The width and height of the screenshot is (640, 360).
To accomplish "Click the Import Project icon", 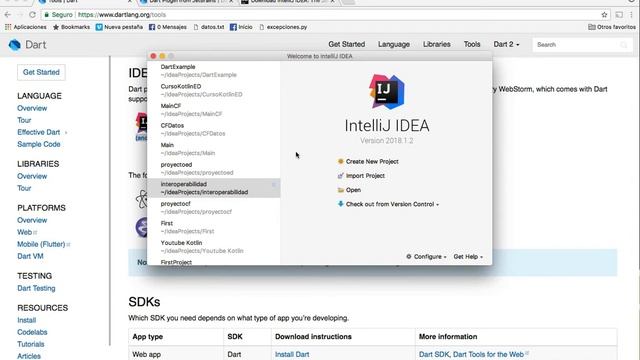I will point(341,176).
